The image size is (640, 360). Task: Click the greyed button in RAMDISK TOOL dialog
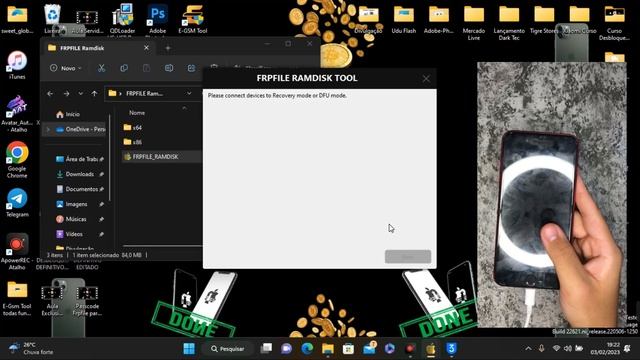408,256
